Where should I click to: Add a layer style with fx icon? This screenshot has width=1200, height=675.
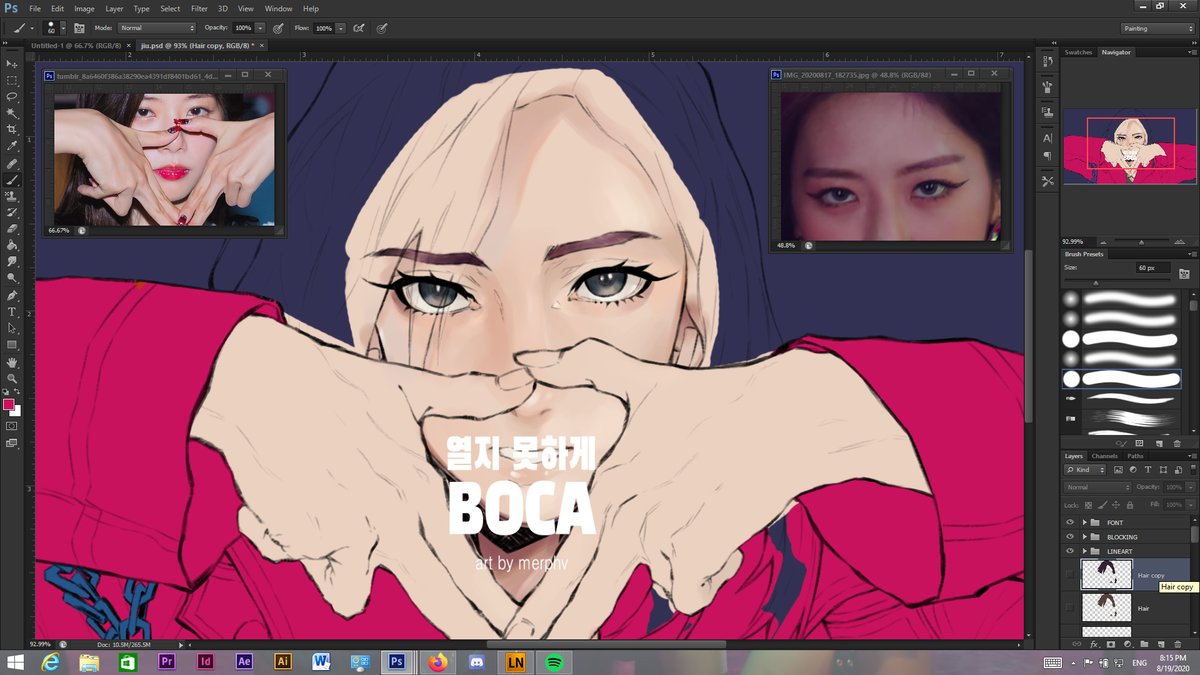1094,644
